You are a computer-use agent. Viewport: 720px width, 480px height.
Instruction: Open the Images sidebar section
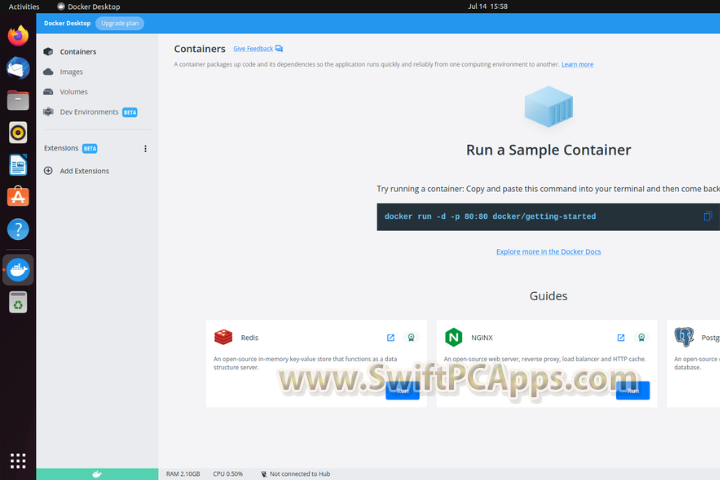(71, 72)
